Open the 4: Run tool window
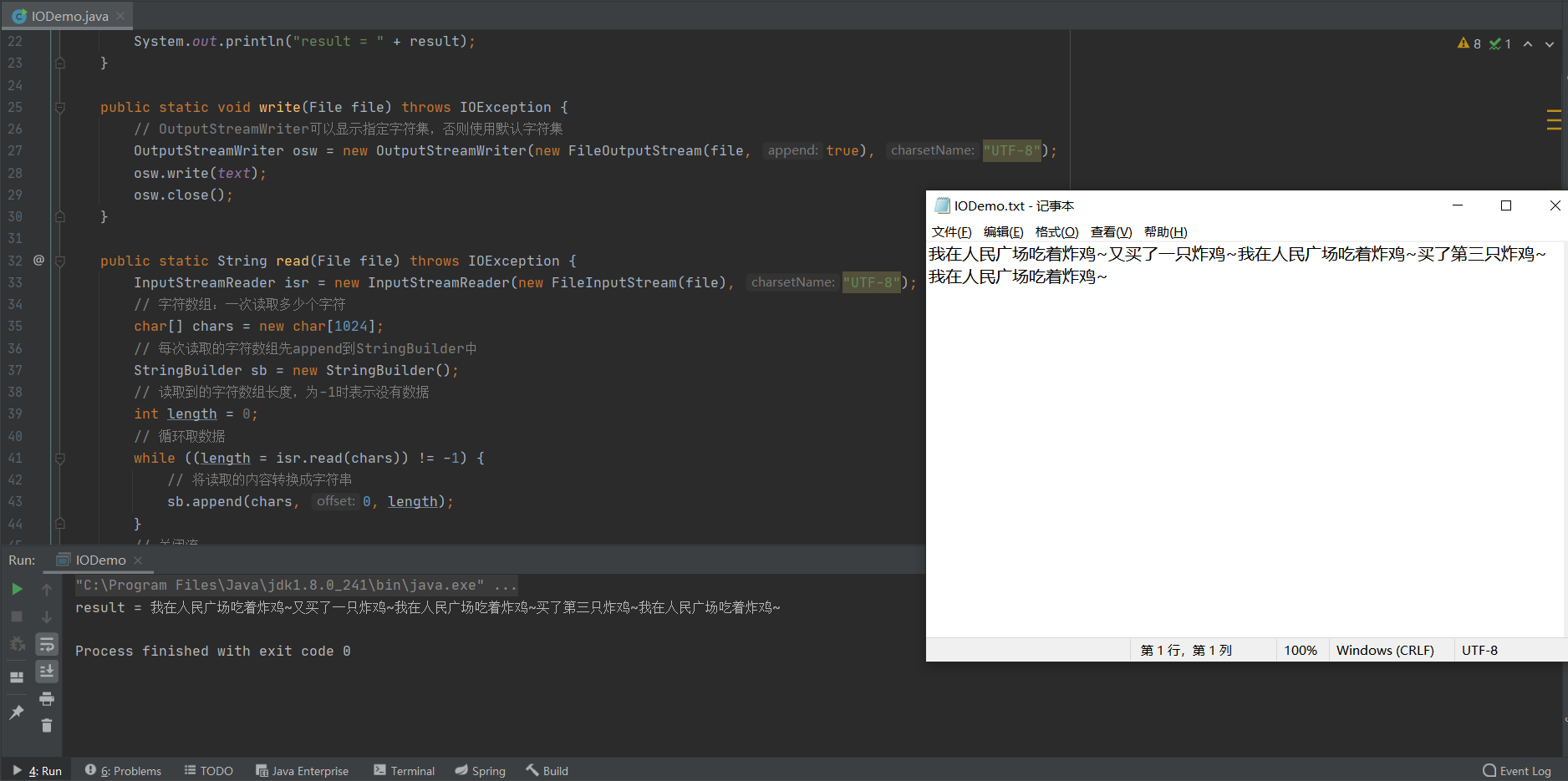The image size is (1568, 781). click(38, 771)
